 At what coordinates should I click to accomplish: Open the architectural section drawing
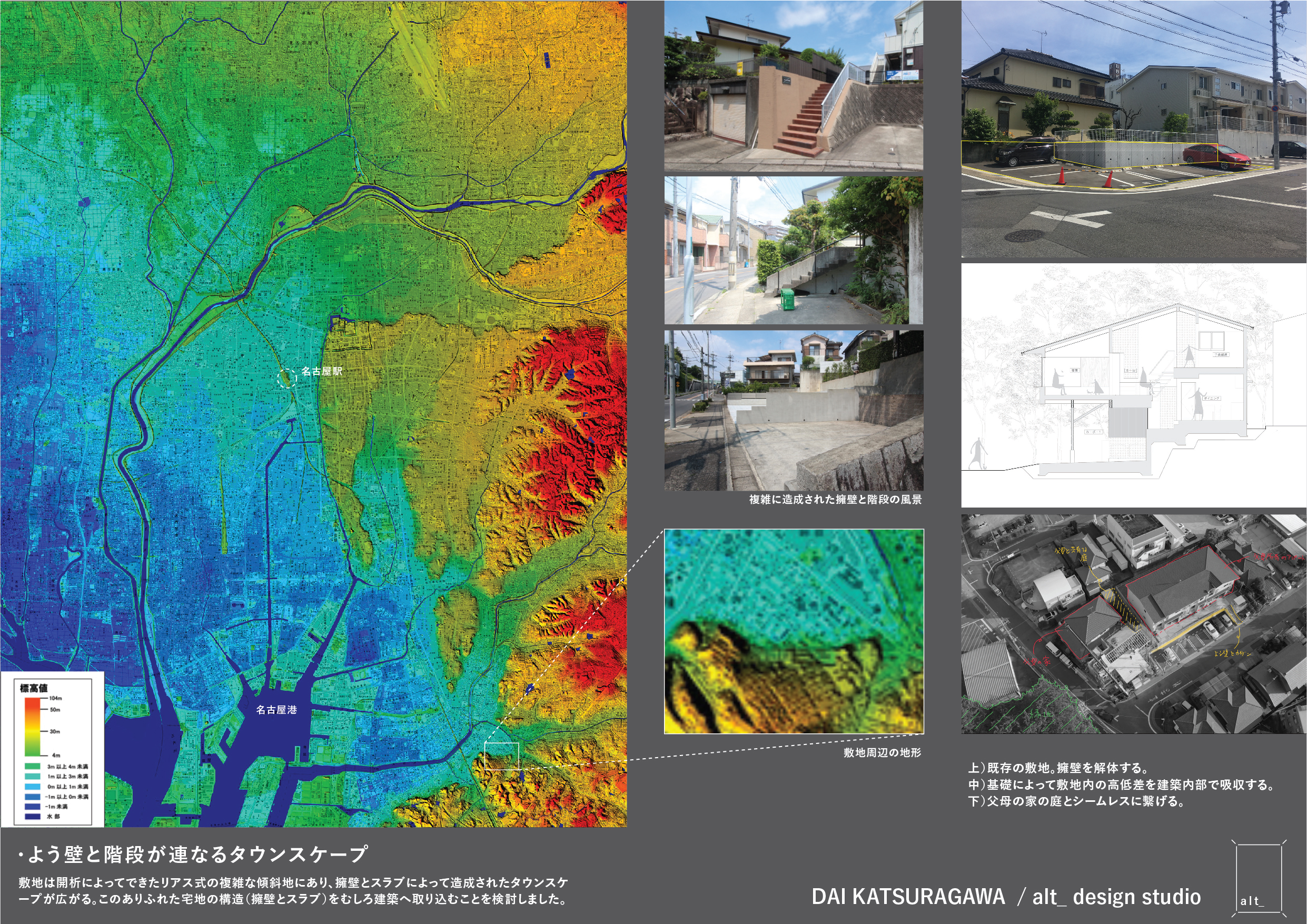click(1133, 385)
